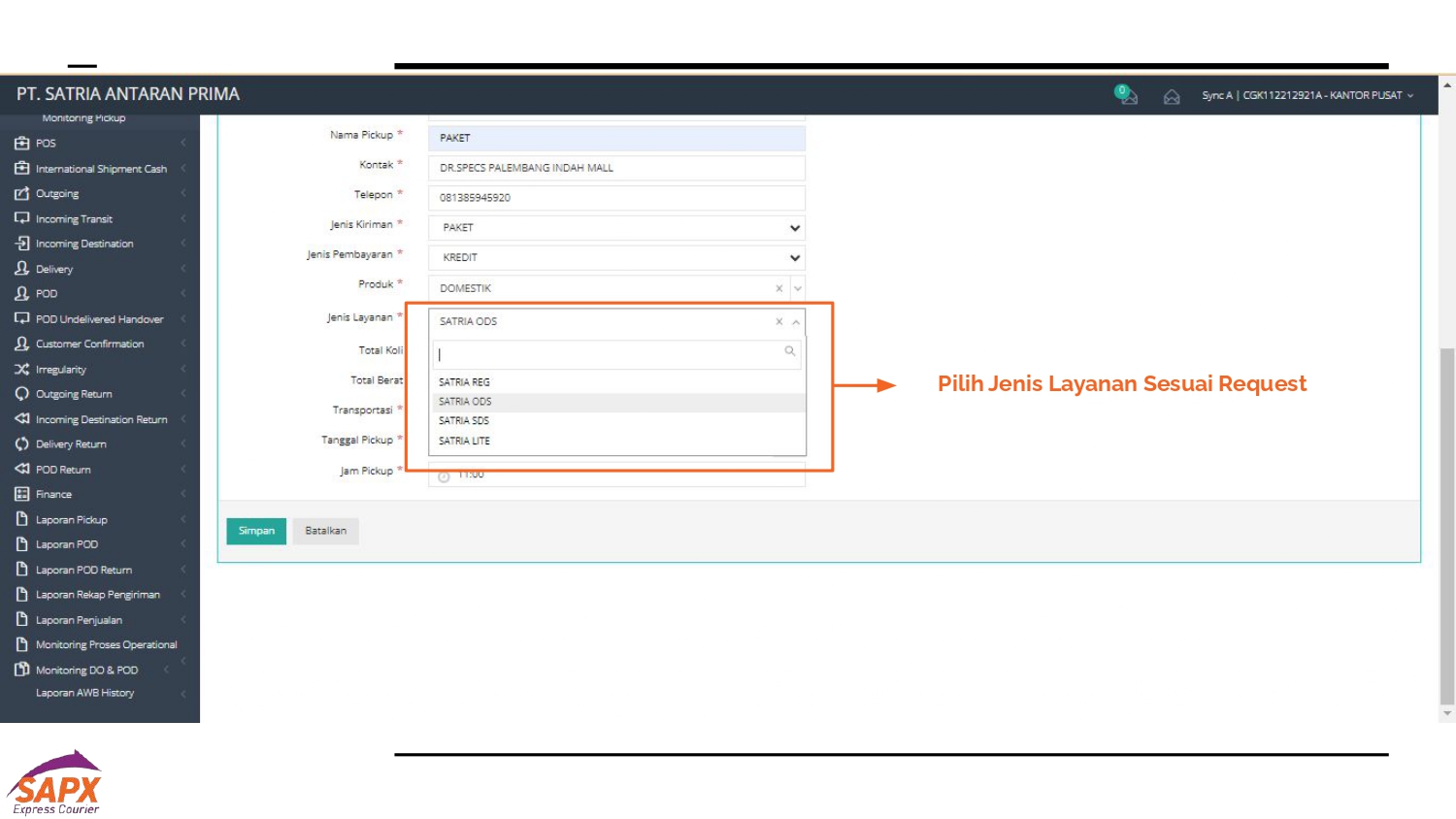This screenshot has width=1456, height=819.
Task: Click the Finance sidebar icon
Action: tap(21, 494)
